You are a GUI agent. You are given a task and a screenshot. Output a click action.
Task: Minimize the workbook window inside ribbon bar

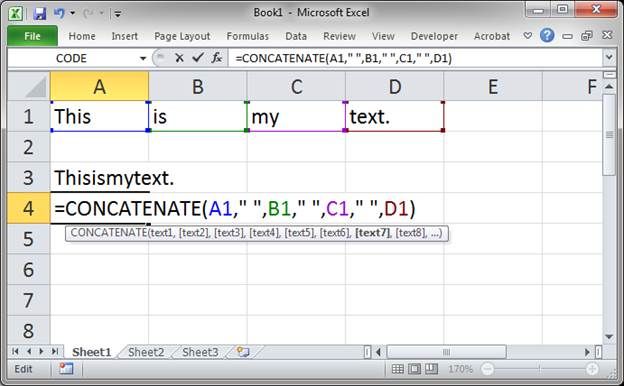click(x=567, y=36)
